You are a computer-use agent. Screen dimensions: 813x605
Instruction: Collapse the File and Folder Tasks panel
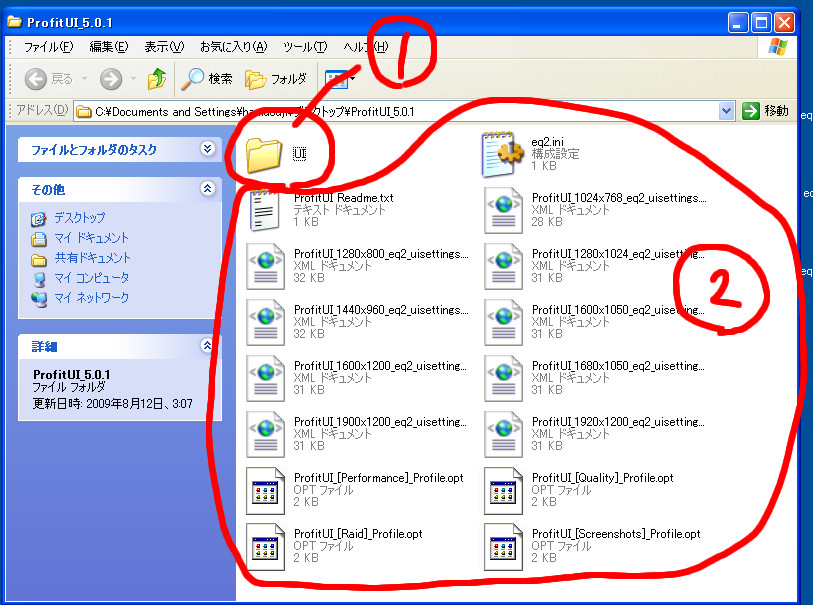point(207,149)
